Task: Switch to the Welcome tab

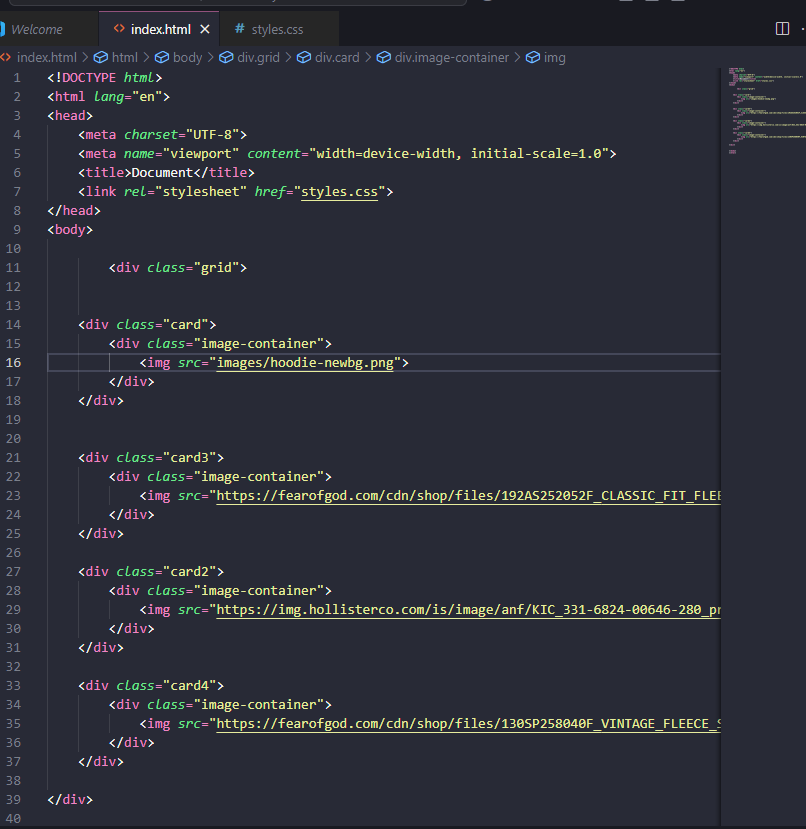Action: pyautogui.click(x=37, y=29)
